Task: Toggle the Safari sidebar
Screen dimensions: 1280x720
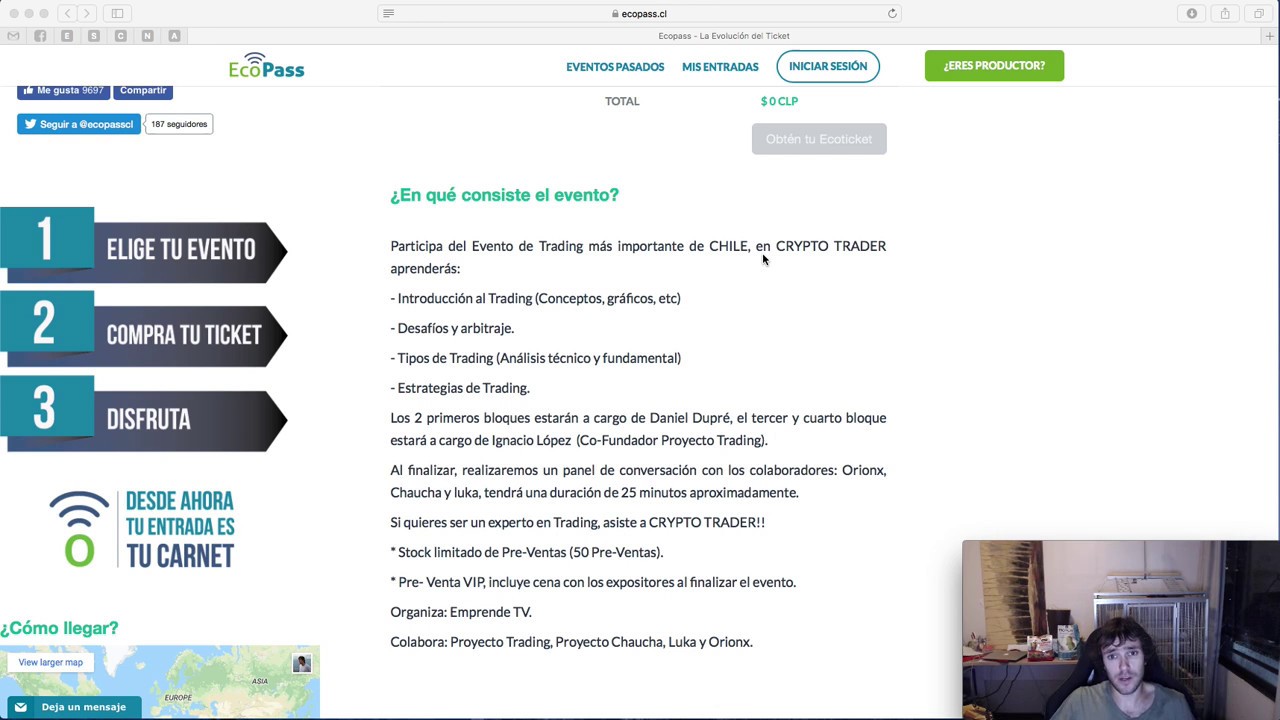Action: tap(117, 13)
